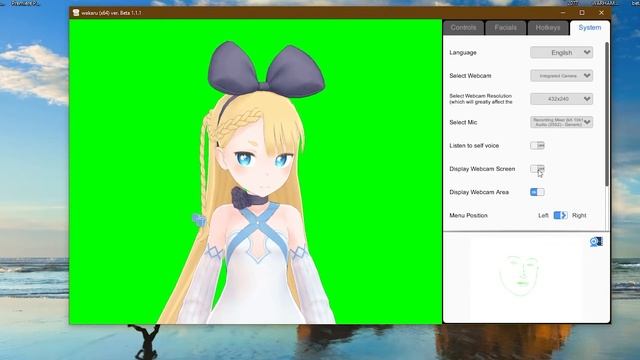Screen dimensions: 640x360
Task: Open the Hotkeys tab
Action: 548,28
